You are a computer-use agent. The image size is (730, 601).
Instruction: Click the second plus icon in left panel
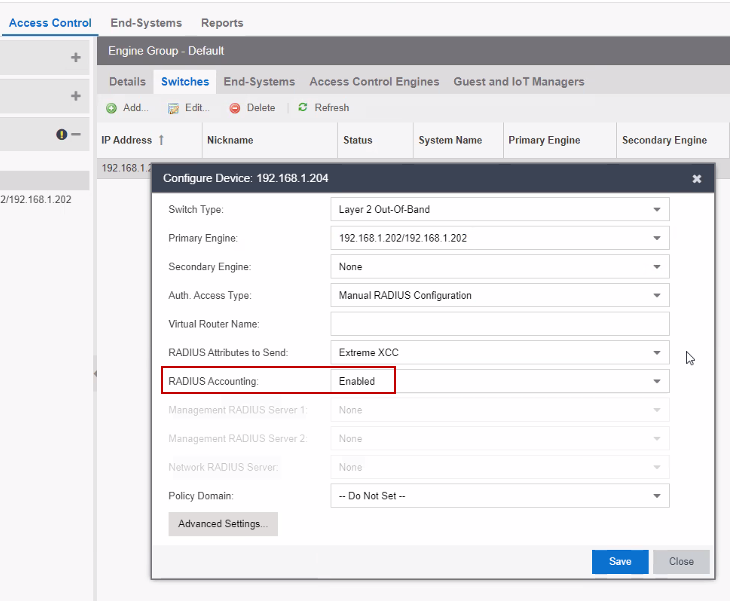pyautogui.click(x=75, y=96)
